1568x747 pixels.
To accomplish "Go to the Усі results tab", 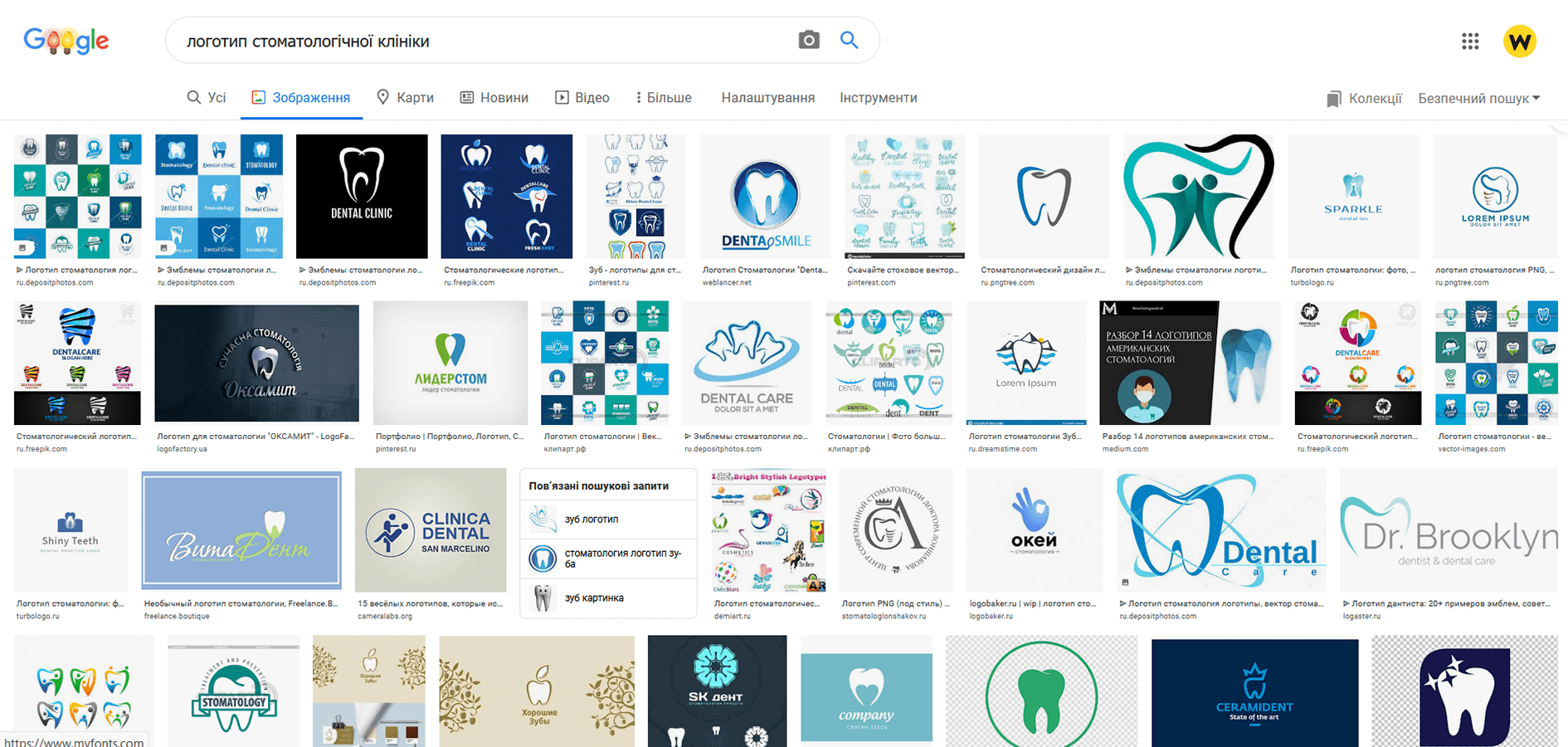I will point(207,98).
